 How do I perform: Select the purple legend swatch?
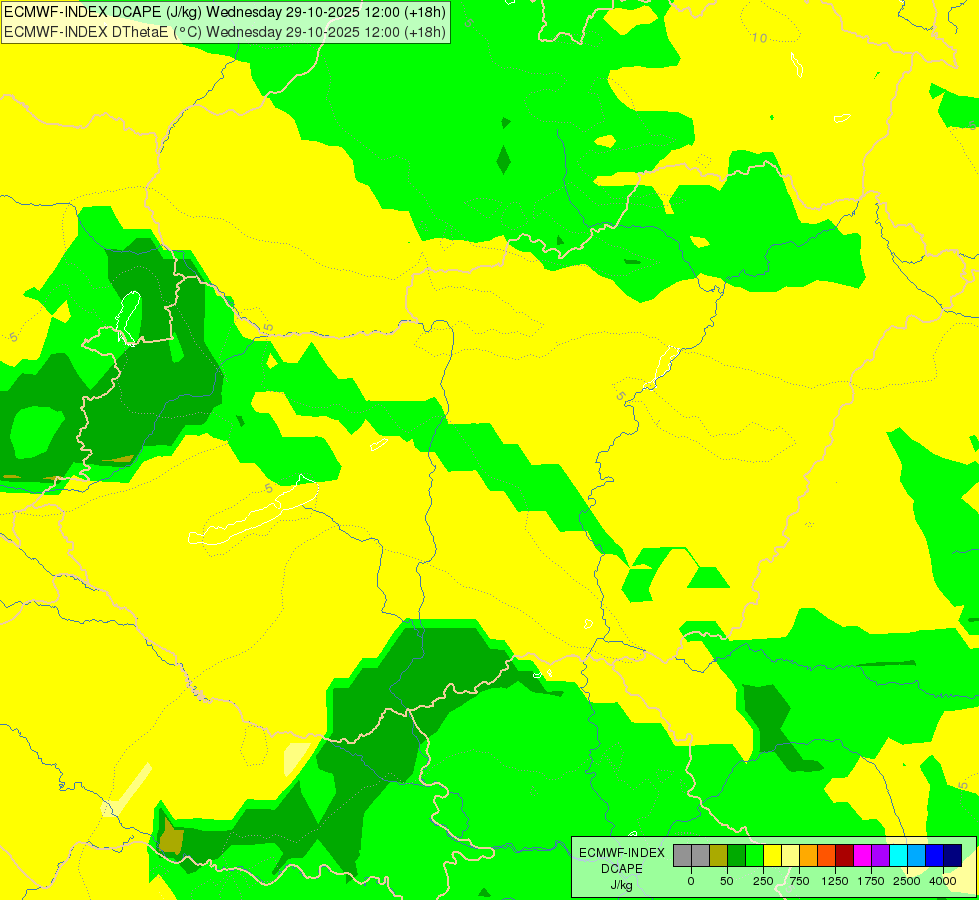880,855
